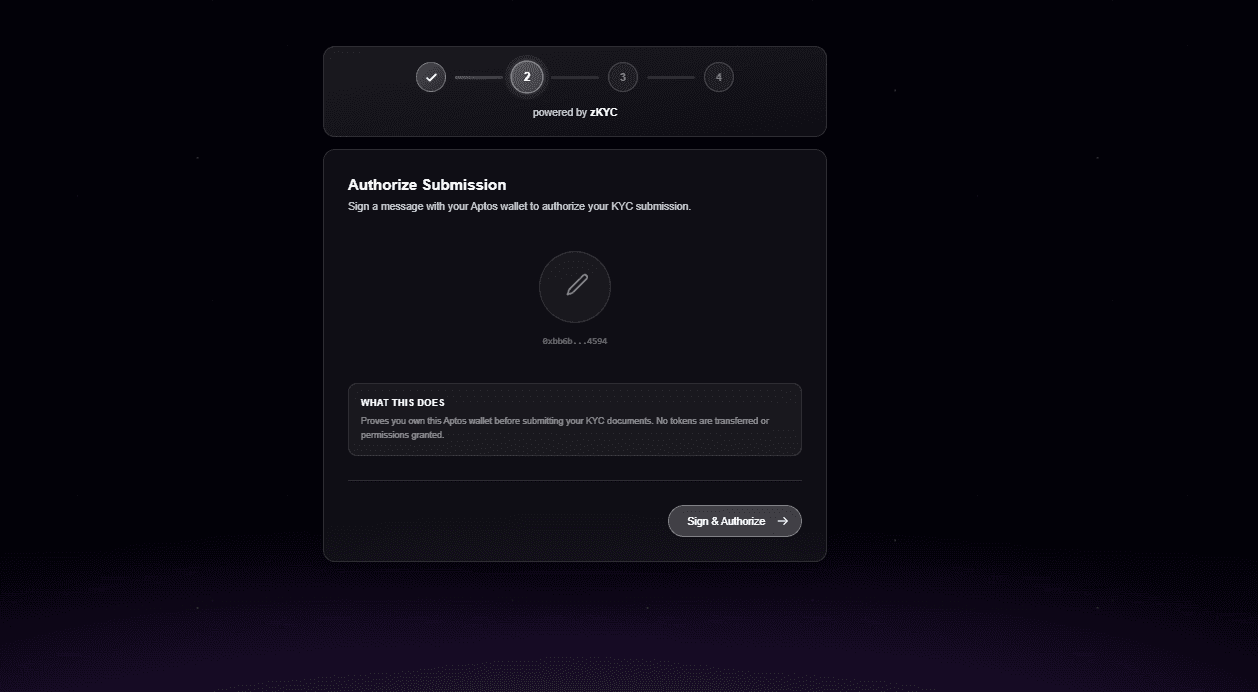Viewport: 1258px width, 692px height.
Task: Jump to step 3 circle
Action: 622,77
